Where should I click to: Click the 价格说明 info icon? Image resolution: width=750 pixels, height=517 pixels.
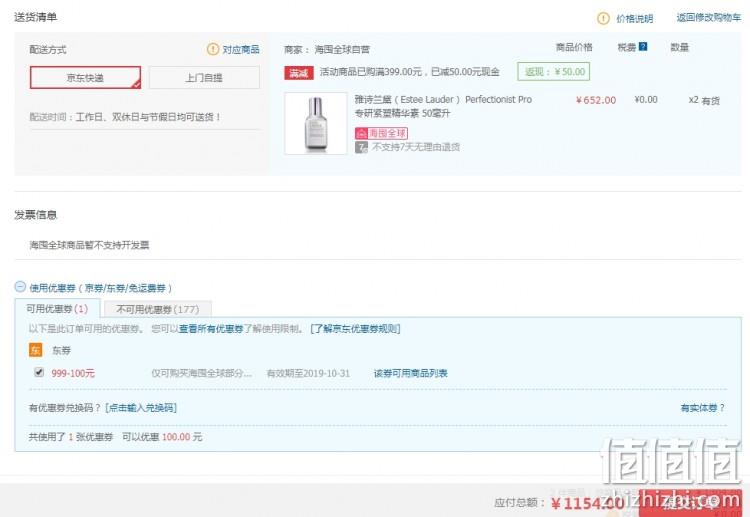click(603, 18)
